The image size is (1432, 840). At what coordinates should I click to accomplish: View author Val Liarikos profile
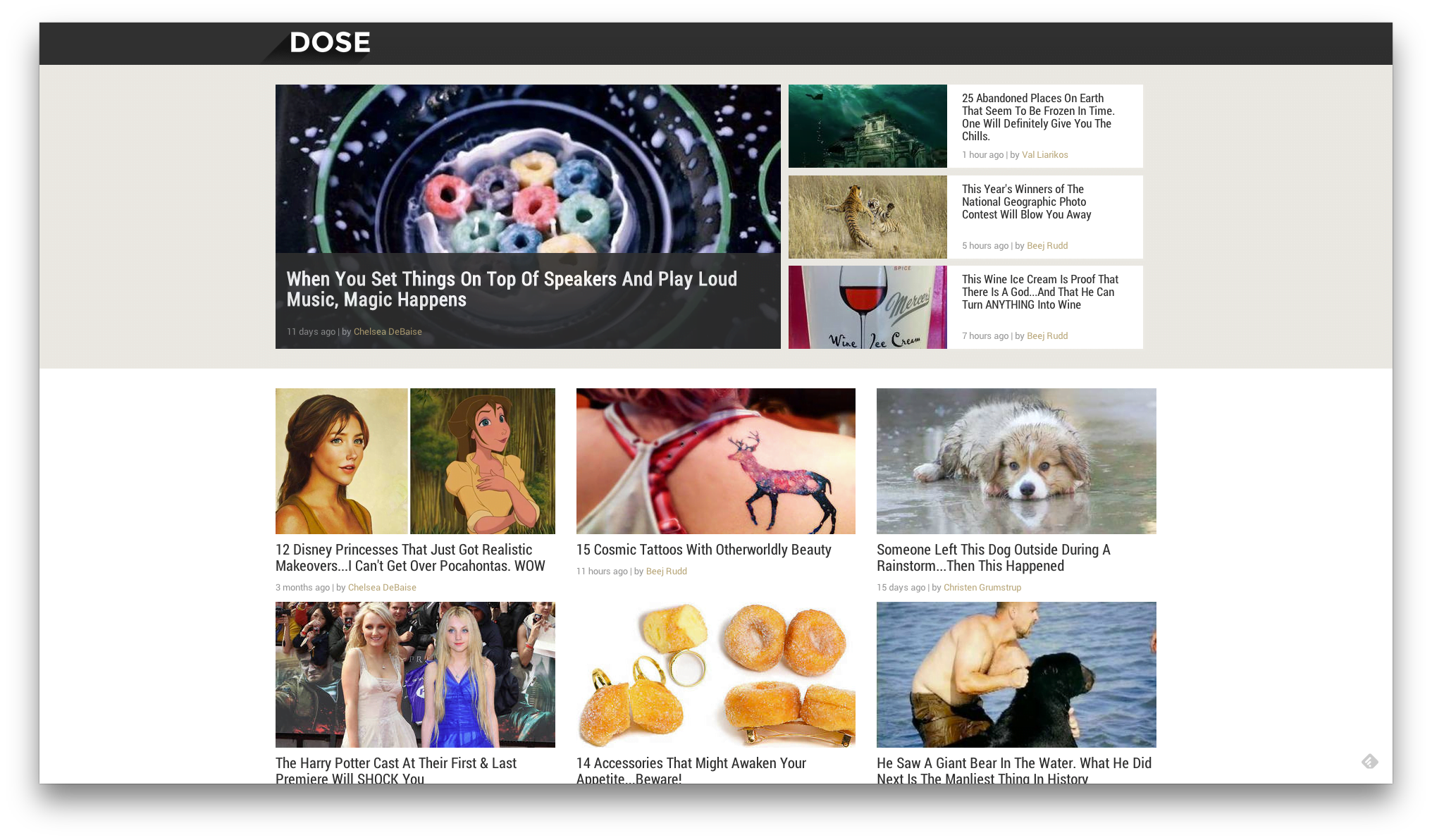pos(1044,155)
